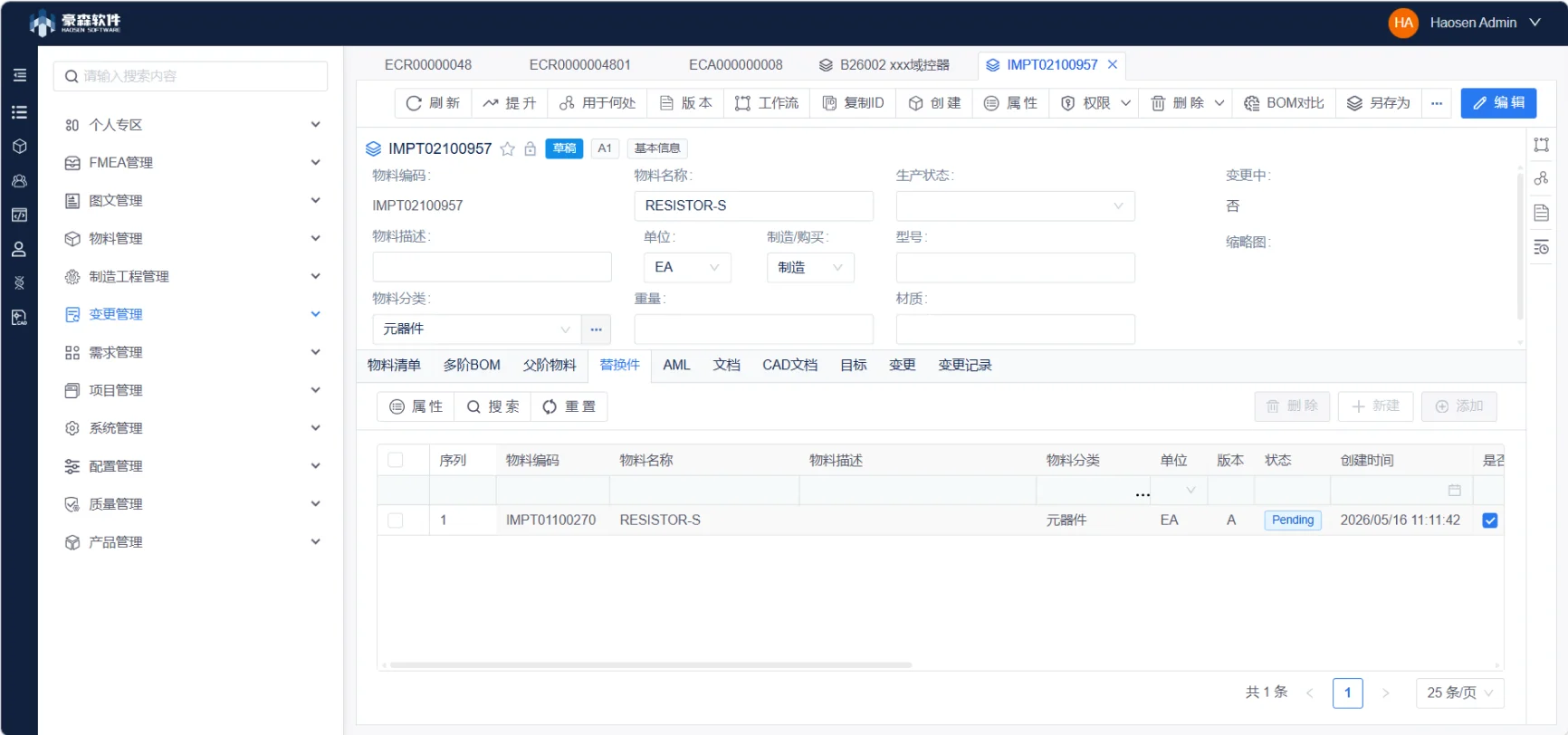Click the 复制ID toolbar button
Screen dimensions: 1568x735
853,103
